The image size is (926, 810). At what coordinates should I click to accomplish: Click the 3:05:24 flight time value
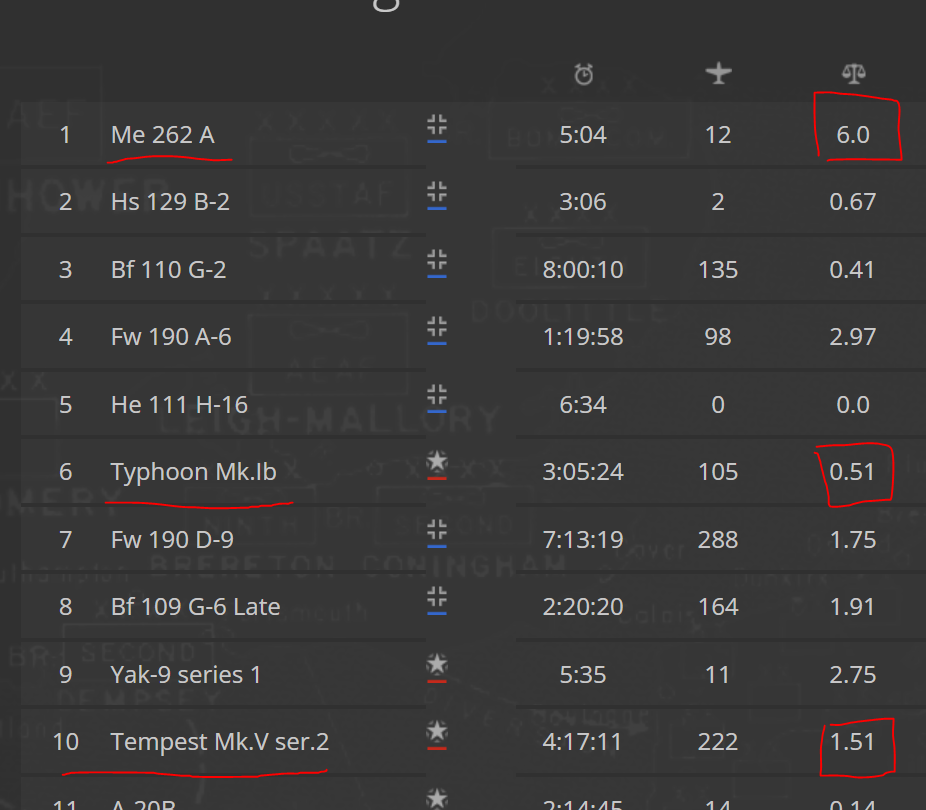click(583, 472)
